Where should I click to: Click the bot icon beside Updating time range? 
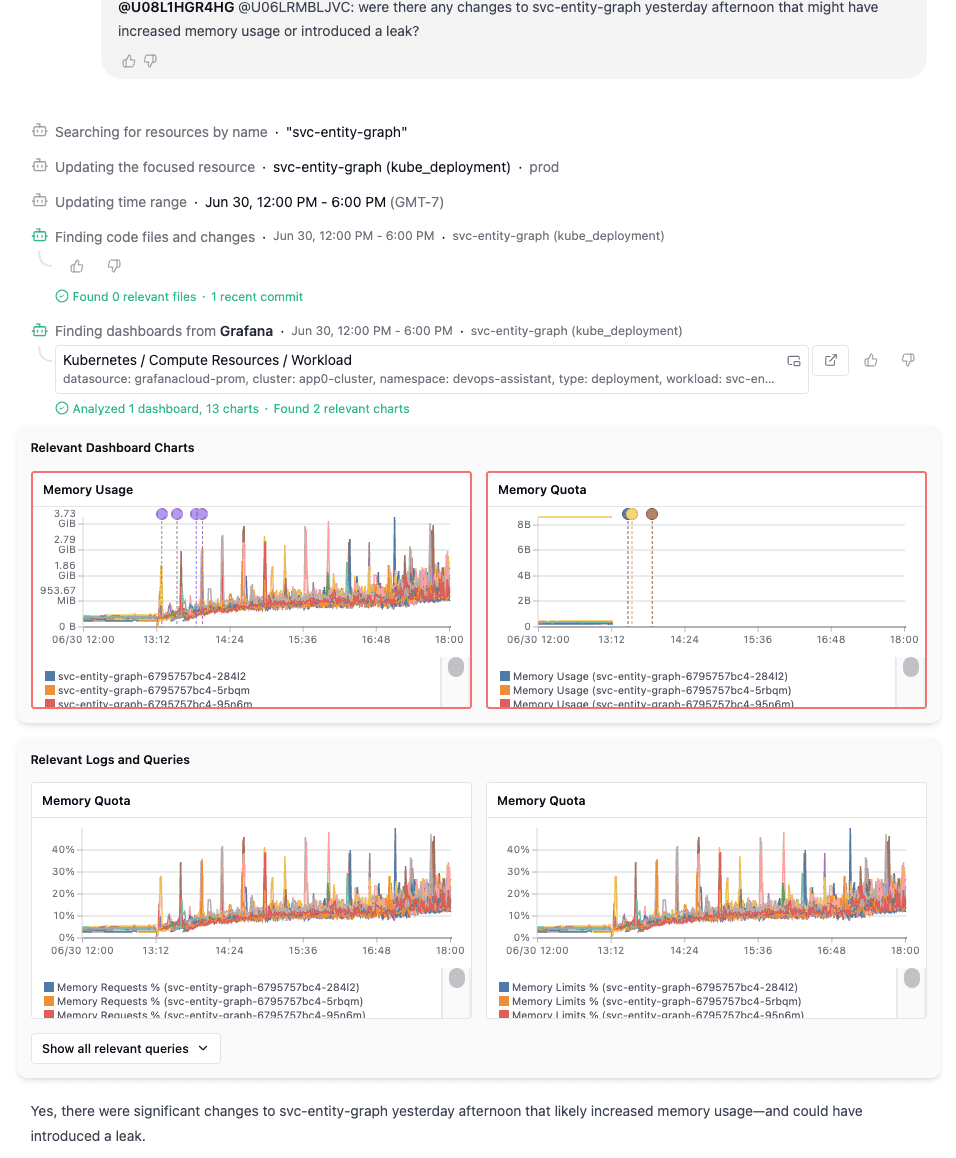(x=40, y=201)
